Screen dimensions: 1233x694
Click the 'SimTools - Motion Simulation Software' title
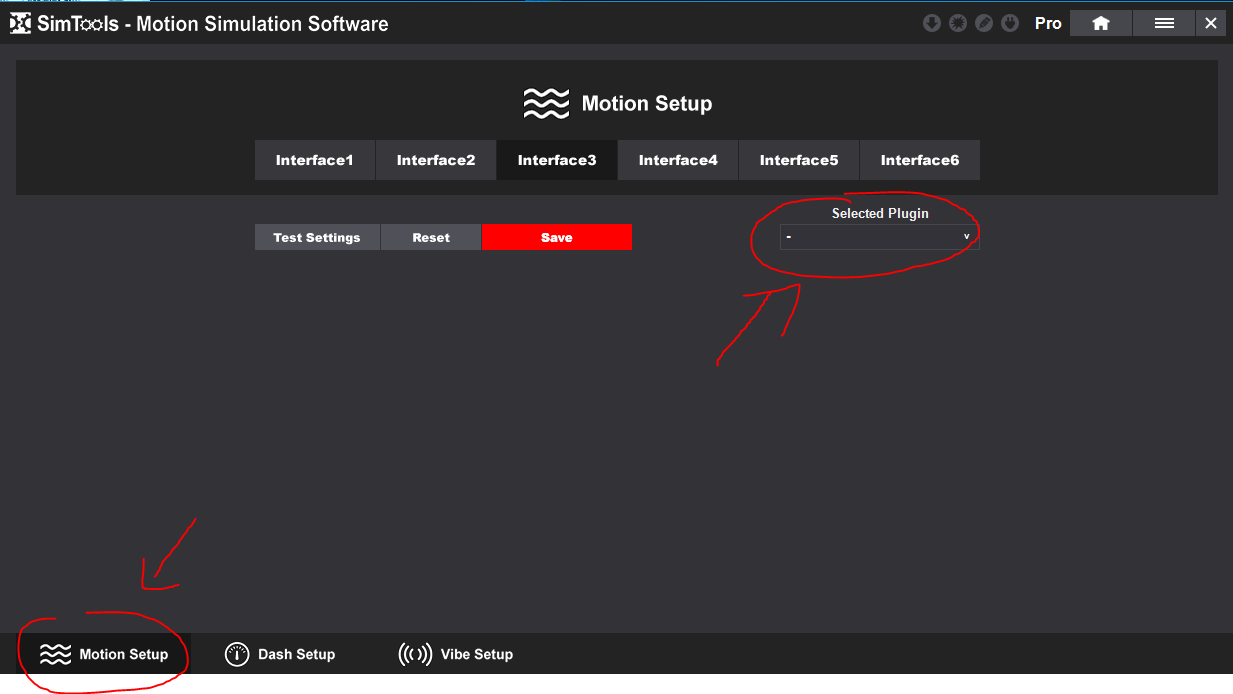[212, 24]
